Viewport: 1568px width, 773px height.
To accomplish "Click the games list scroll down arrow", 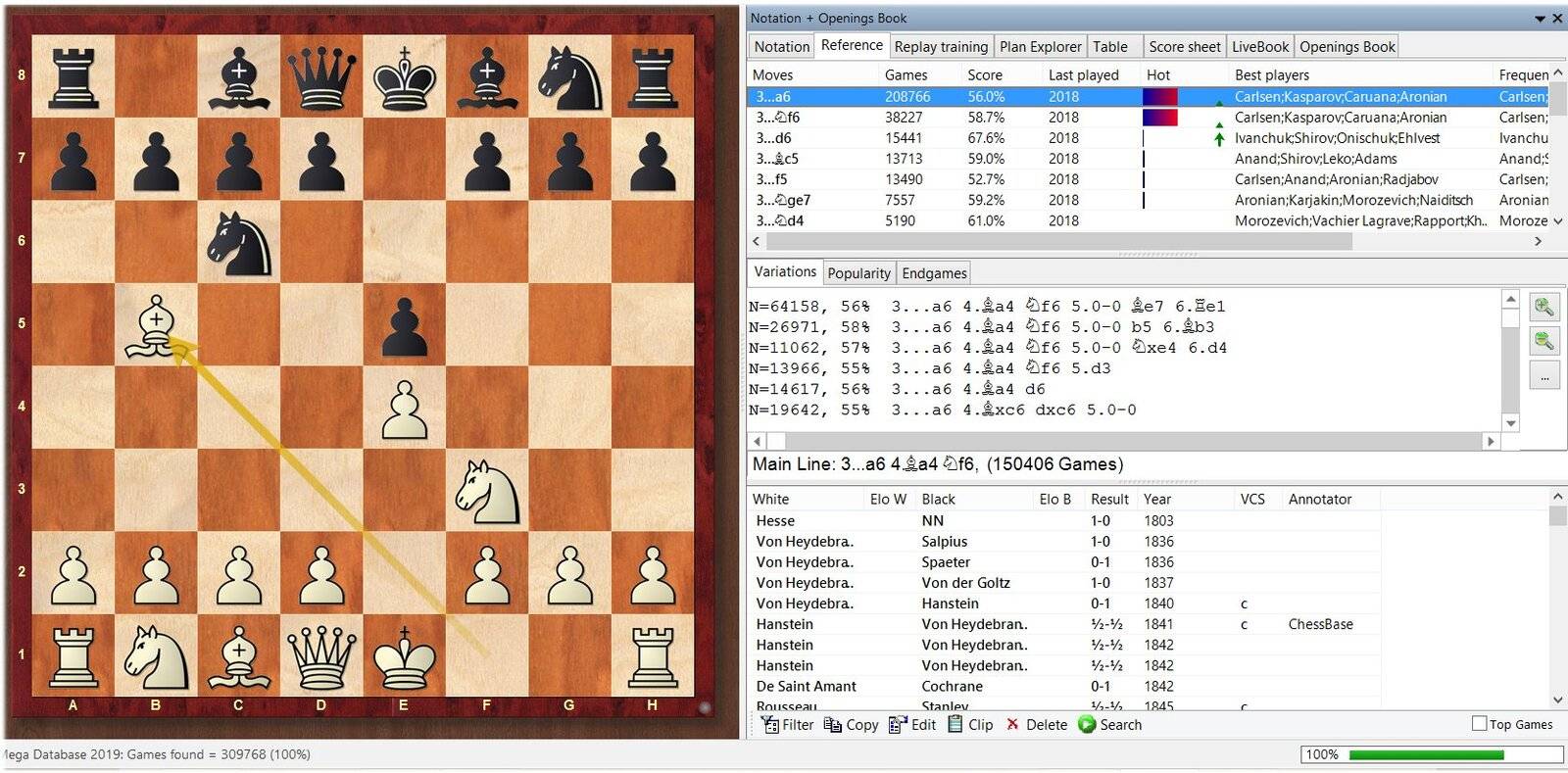I will (1558, 700).
